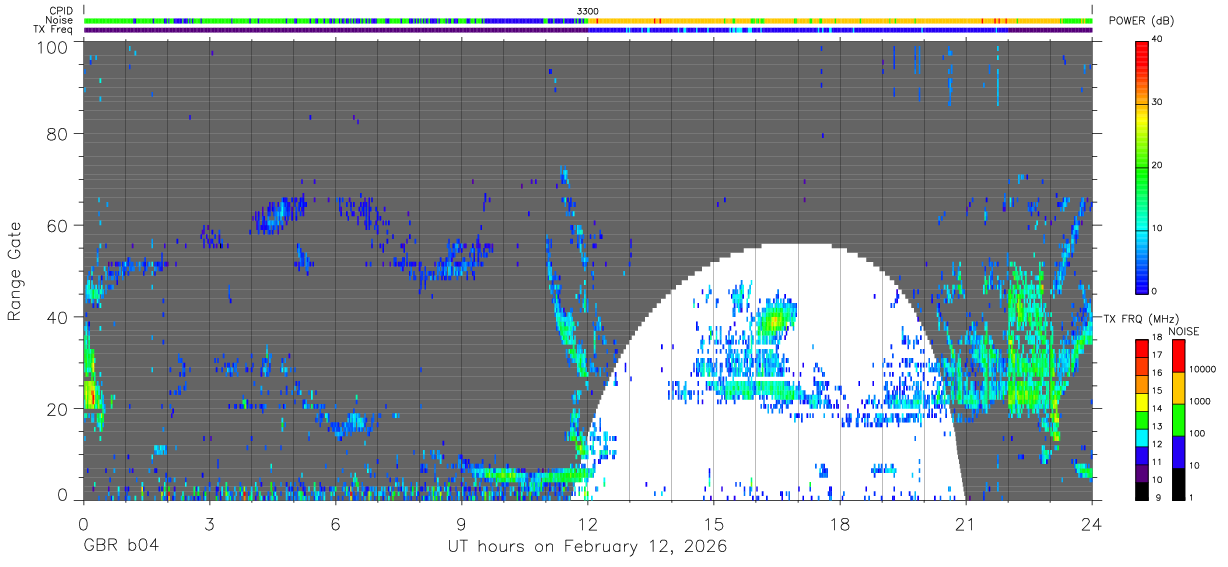This screenshot has height=567, width=1228.
Task: Click the x-axis hour label "15"
Action: (713, 523)
